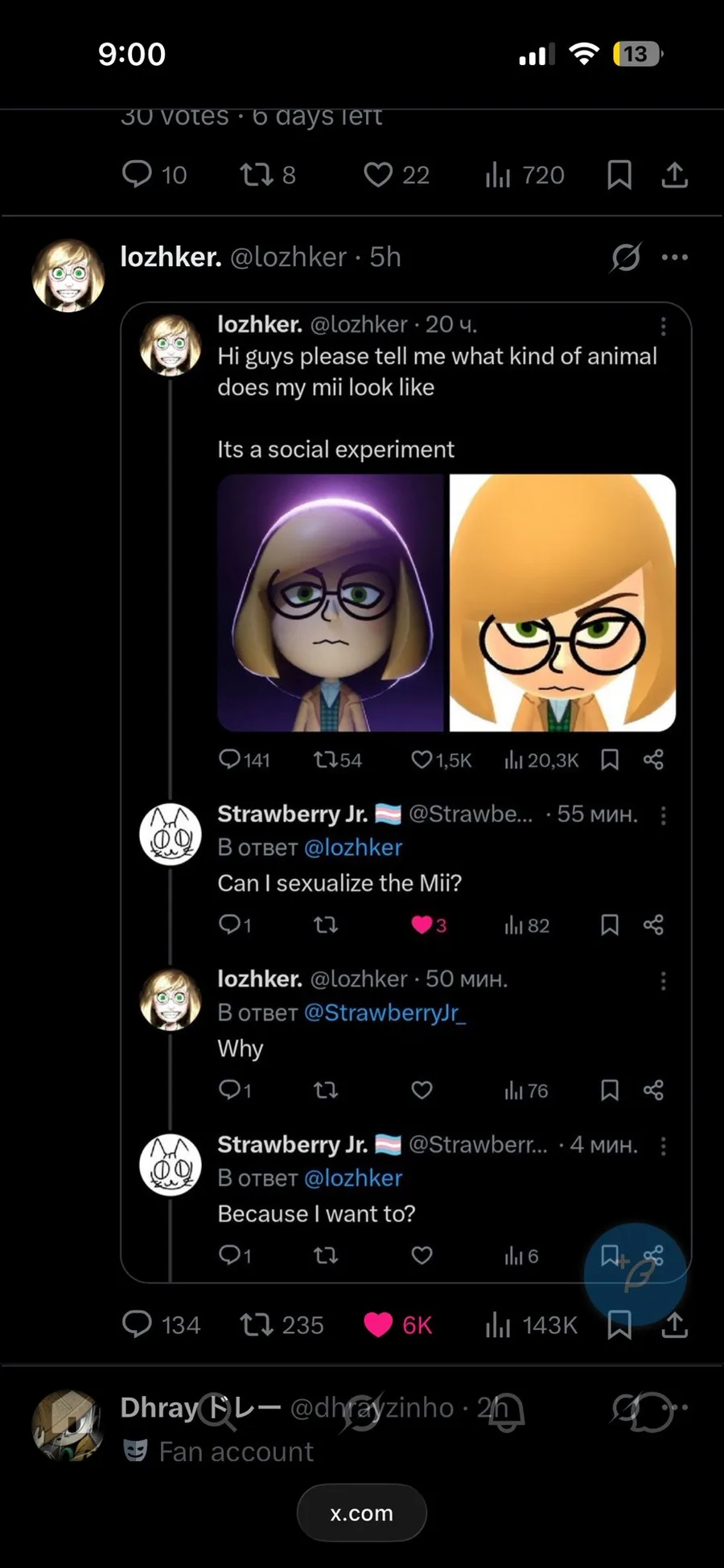Viewport: 724px width, 1568px height.
Task: Bookmark the post with 143K views
Action: point(619,1324)
